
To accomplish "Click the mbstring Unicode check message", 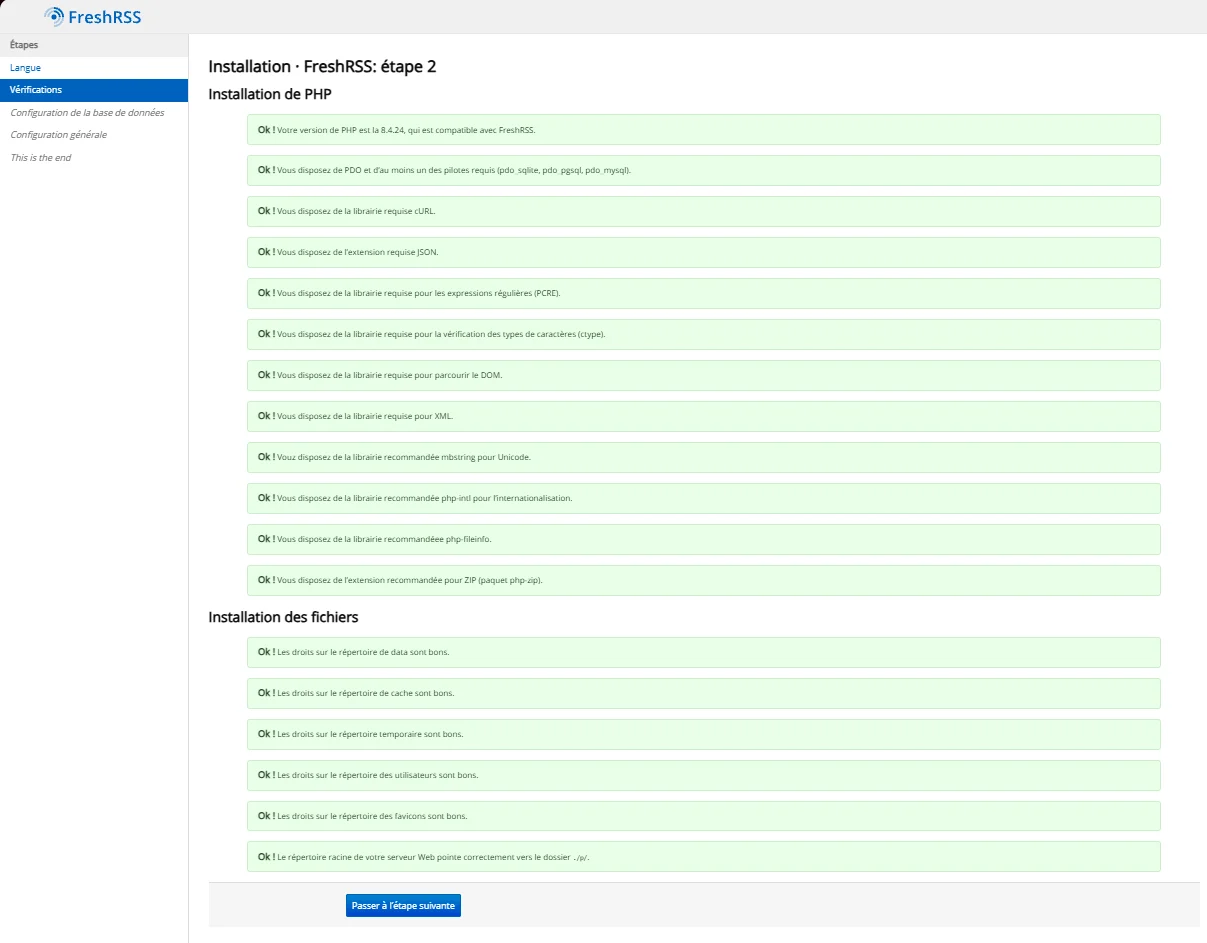I will point(703,458).
